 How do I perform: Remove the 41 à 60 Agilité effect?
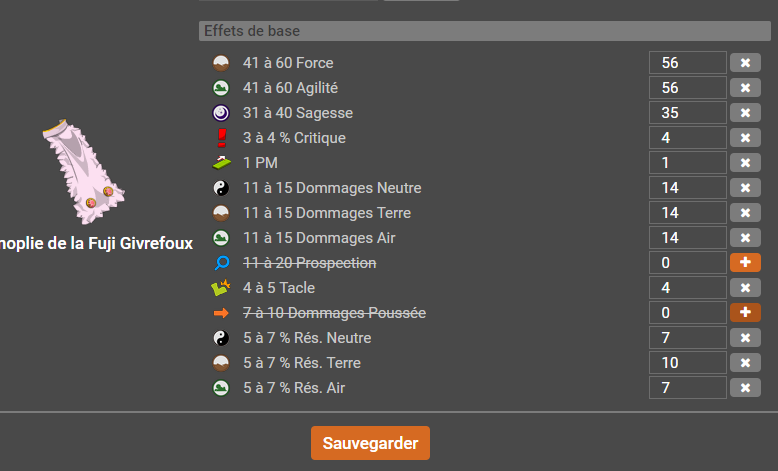click(745, 87)
